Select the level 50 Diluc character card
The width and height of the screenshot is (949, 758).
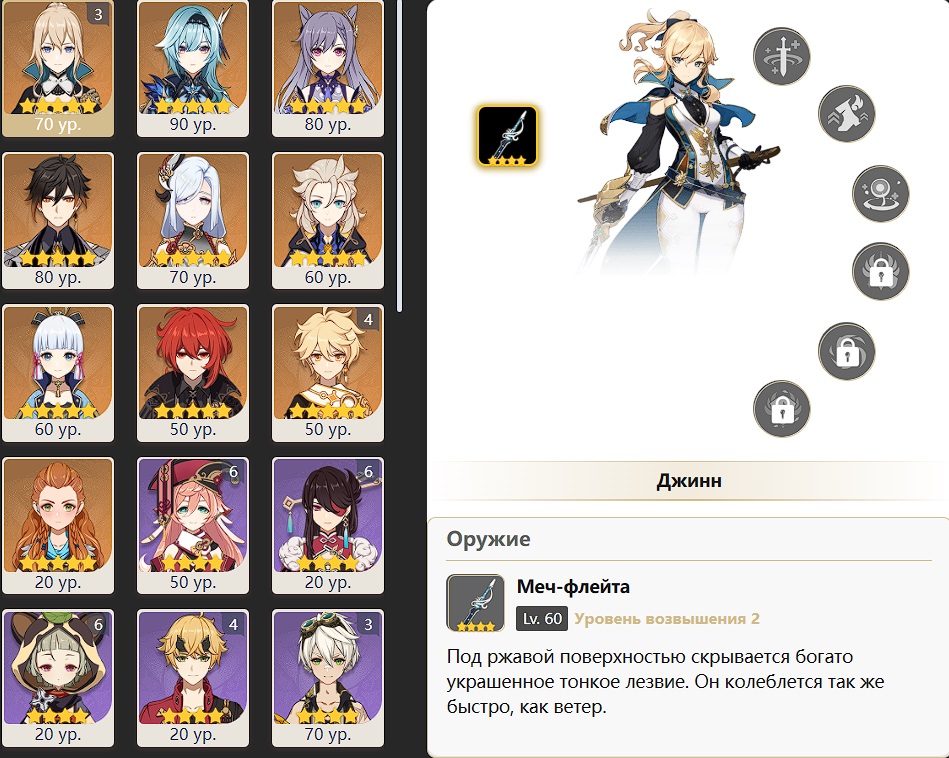pos(193,373)
